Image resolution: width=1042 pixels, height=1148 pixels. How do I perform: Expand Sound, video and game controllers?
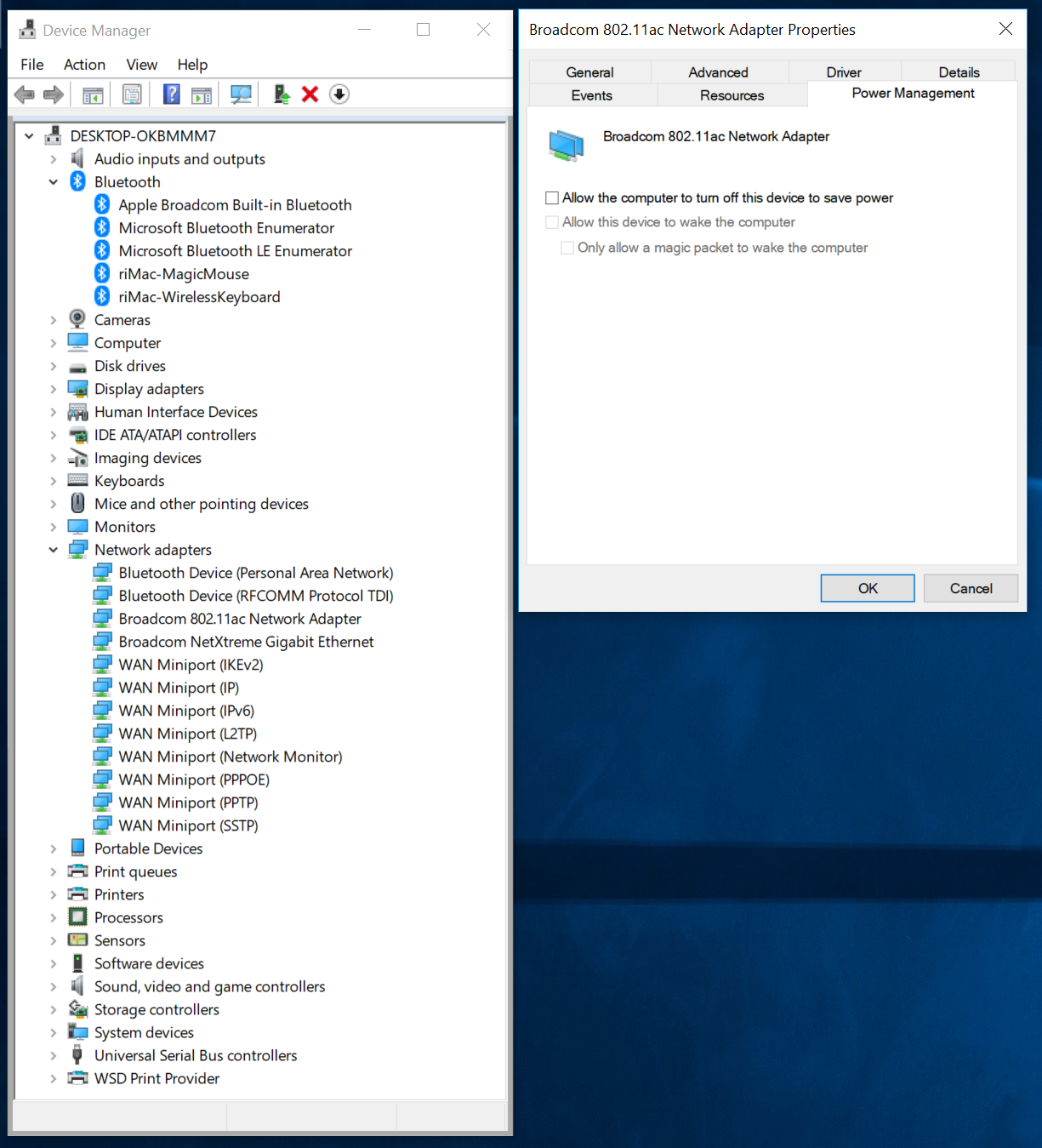(53, 986)
